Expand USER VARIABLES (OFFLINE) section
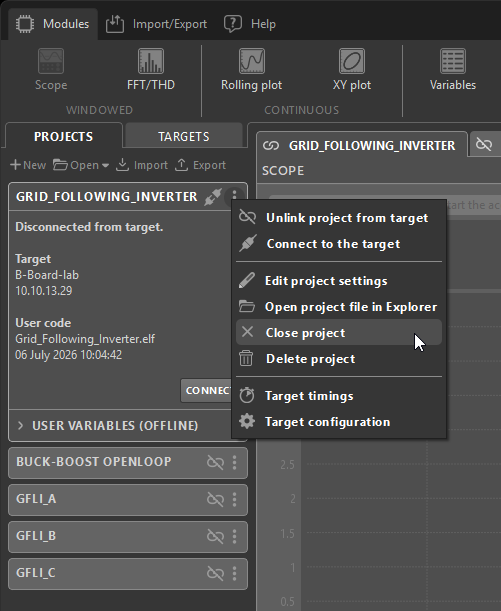 [x=107, y=426]
